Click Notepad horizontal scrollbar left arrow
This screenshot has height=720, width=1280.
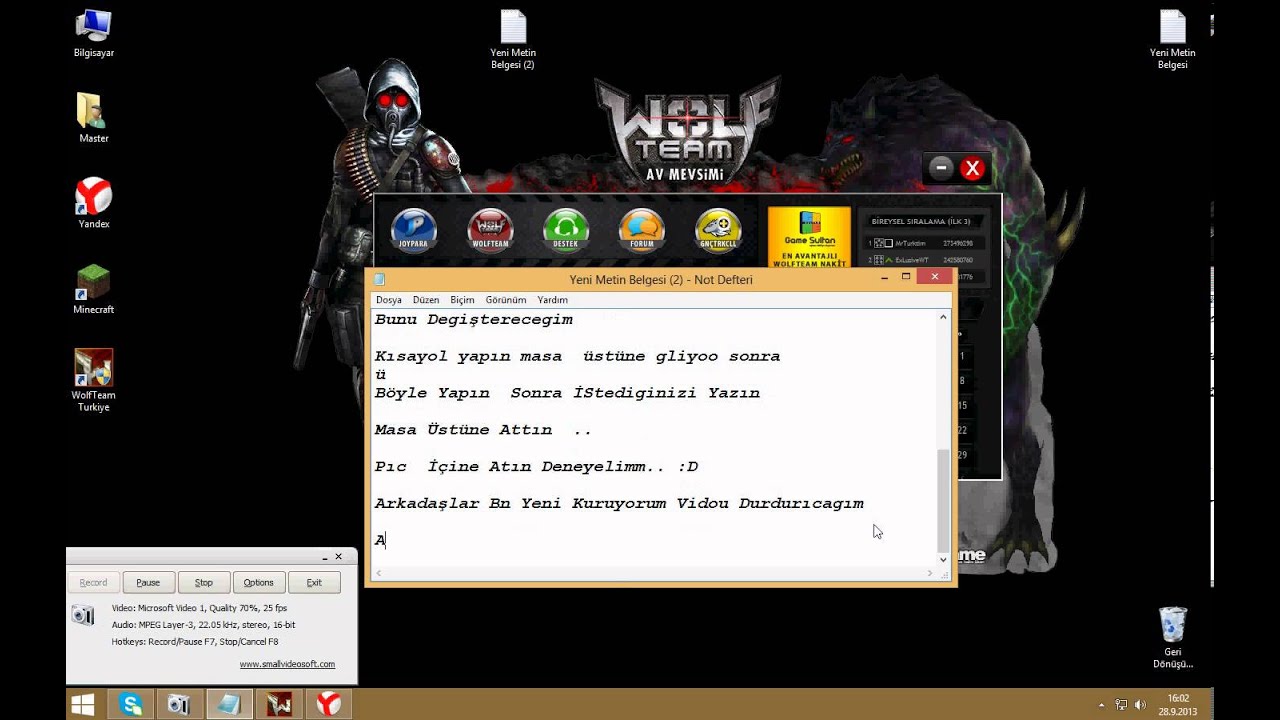378,573
